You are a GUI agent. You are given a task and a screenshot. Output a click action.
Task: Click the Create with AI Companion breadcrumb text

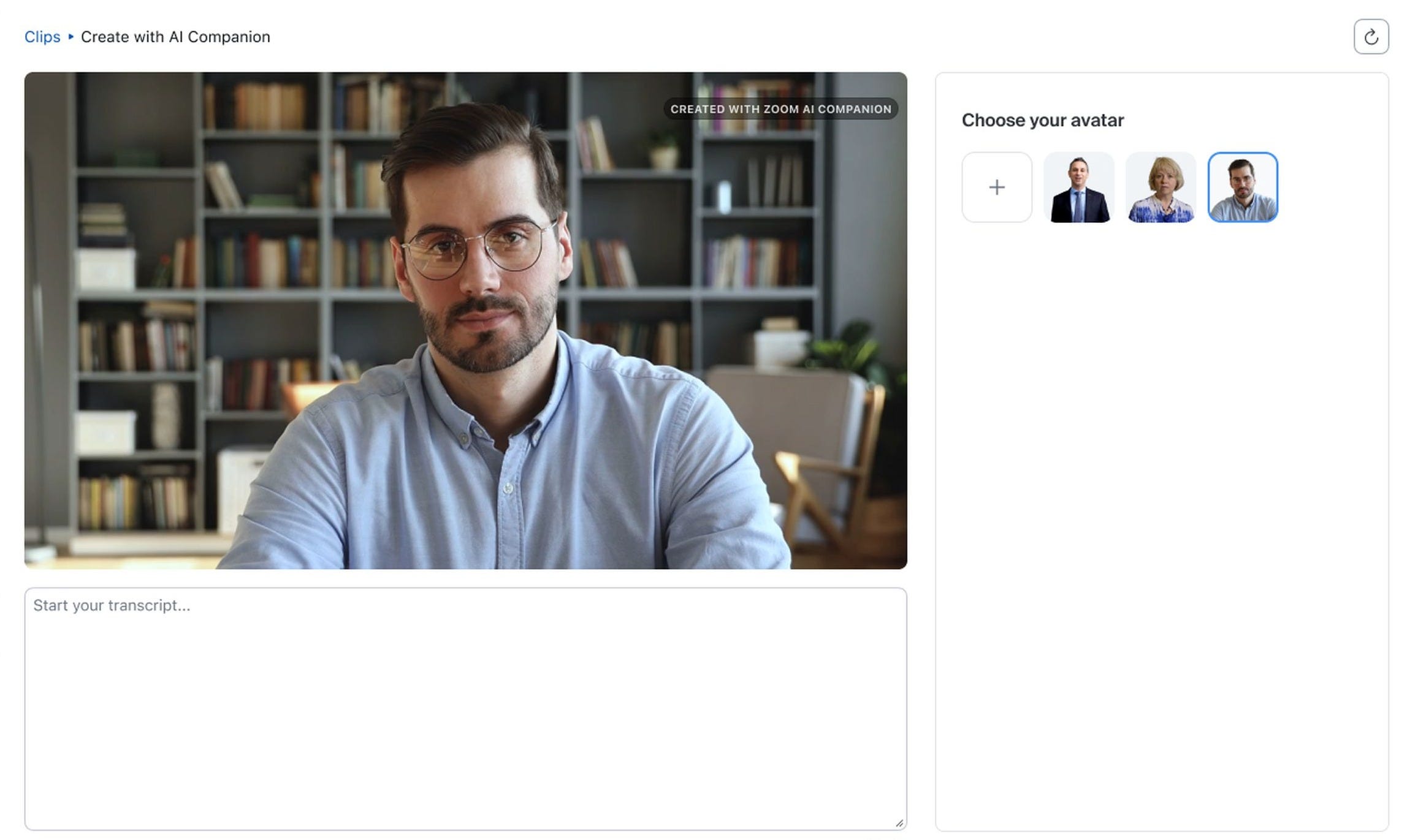click(x=175, y=37)
